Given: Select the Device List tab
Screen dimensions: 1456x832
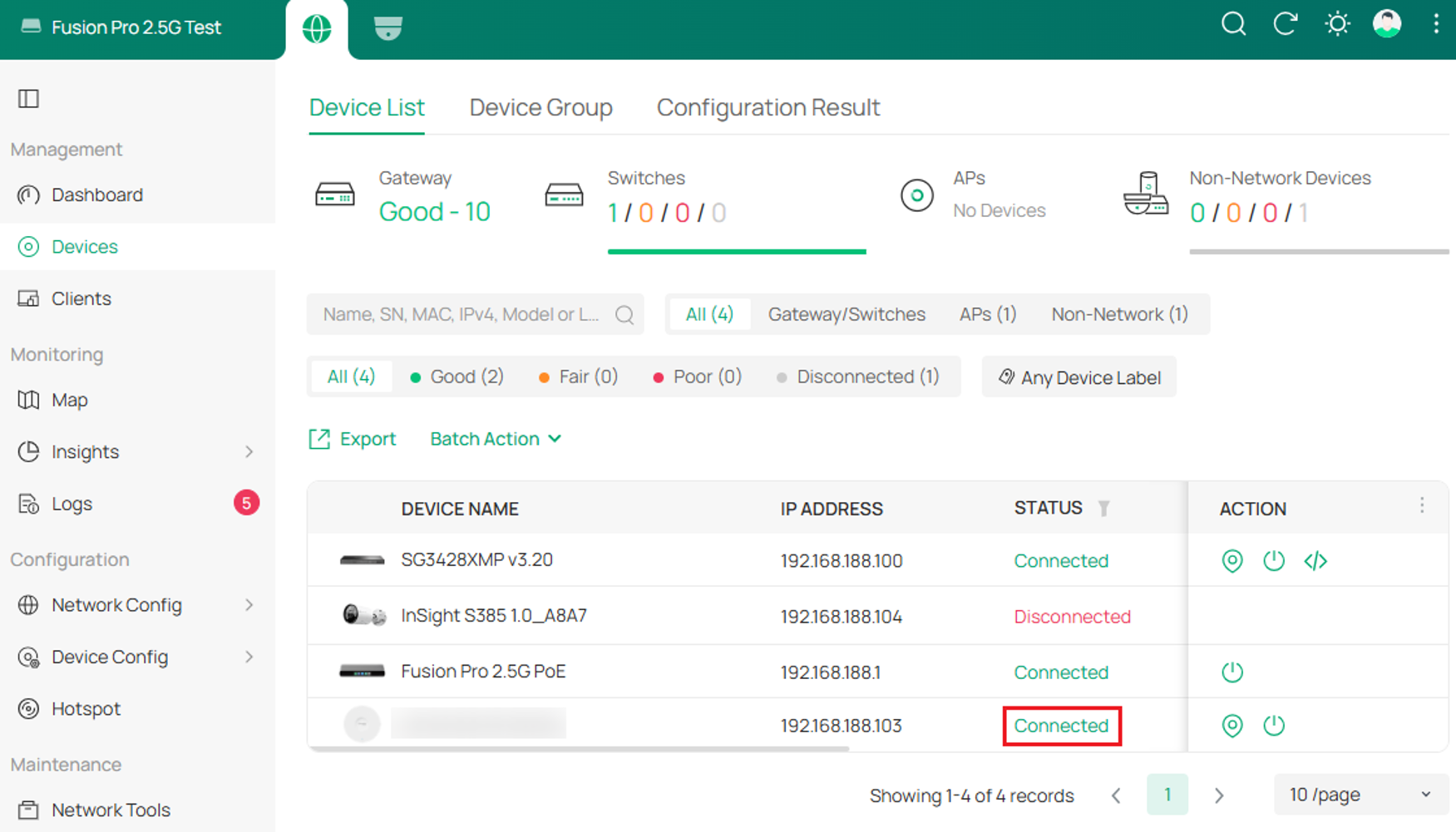Looking at the screenshot, I should [367, 107].
